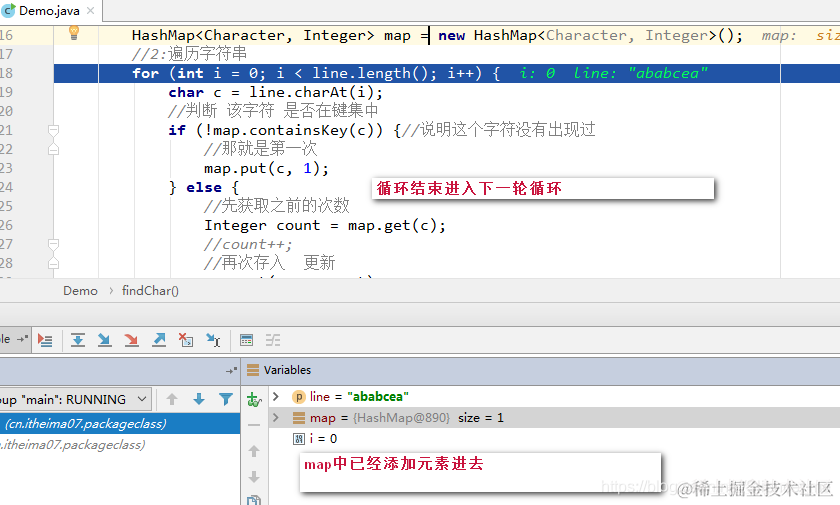Click the blue Step Into icon
The width and height of the screenshot is (840, 505).
[x=104, y=340]
